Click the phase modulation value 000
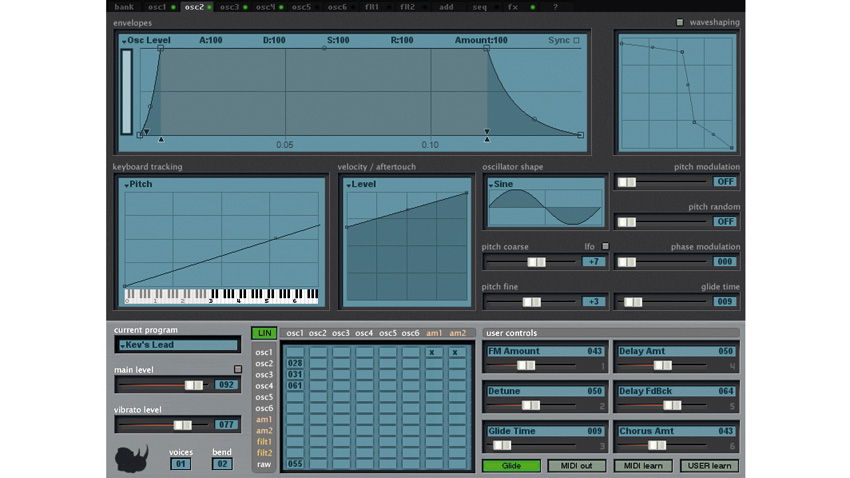The height and width of the screenshot is (478, 850). click(x=725, y=262)
